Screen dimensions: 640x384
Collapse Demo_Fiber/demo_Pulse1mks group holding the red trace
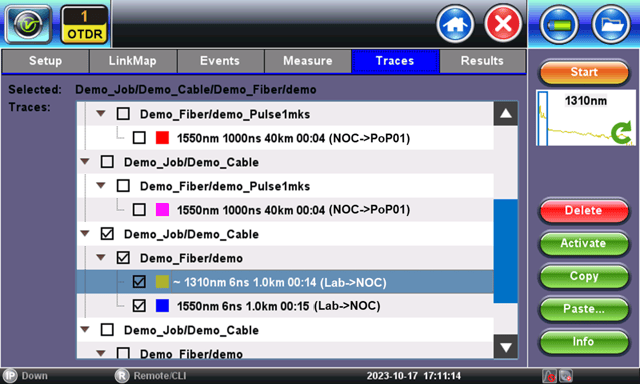pos(101,113)
